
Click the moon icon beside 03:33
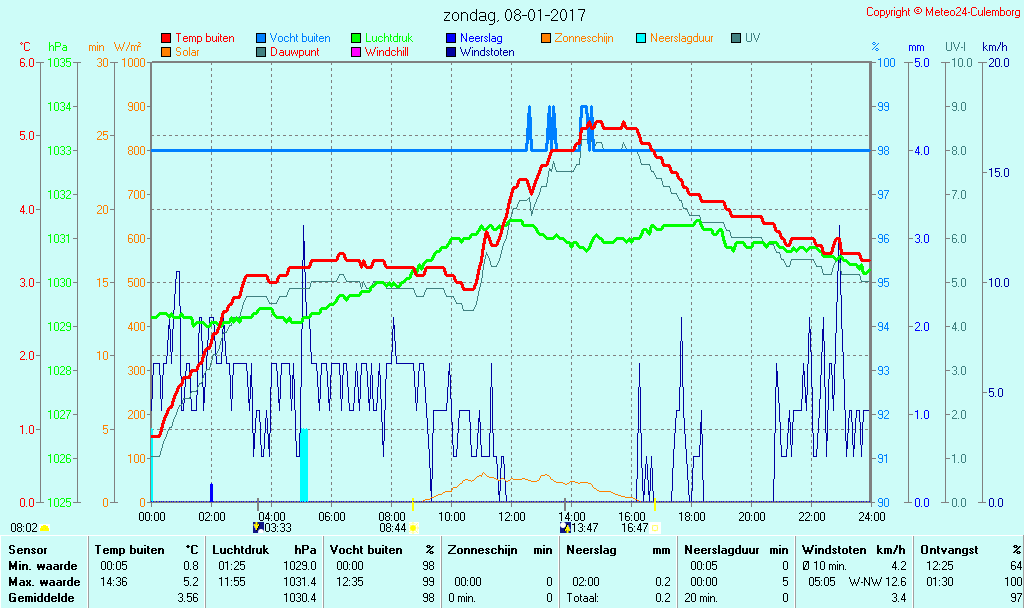click(258, 527)
